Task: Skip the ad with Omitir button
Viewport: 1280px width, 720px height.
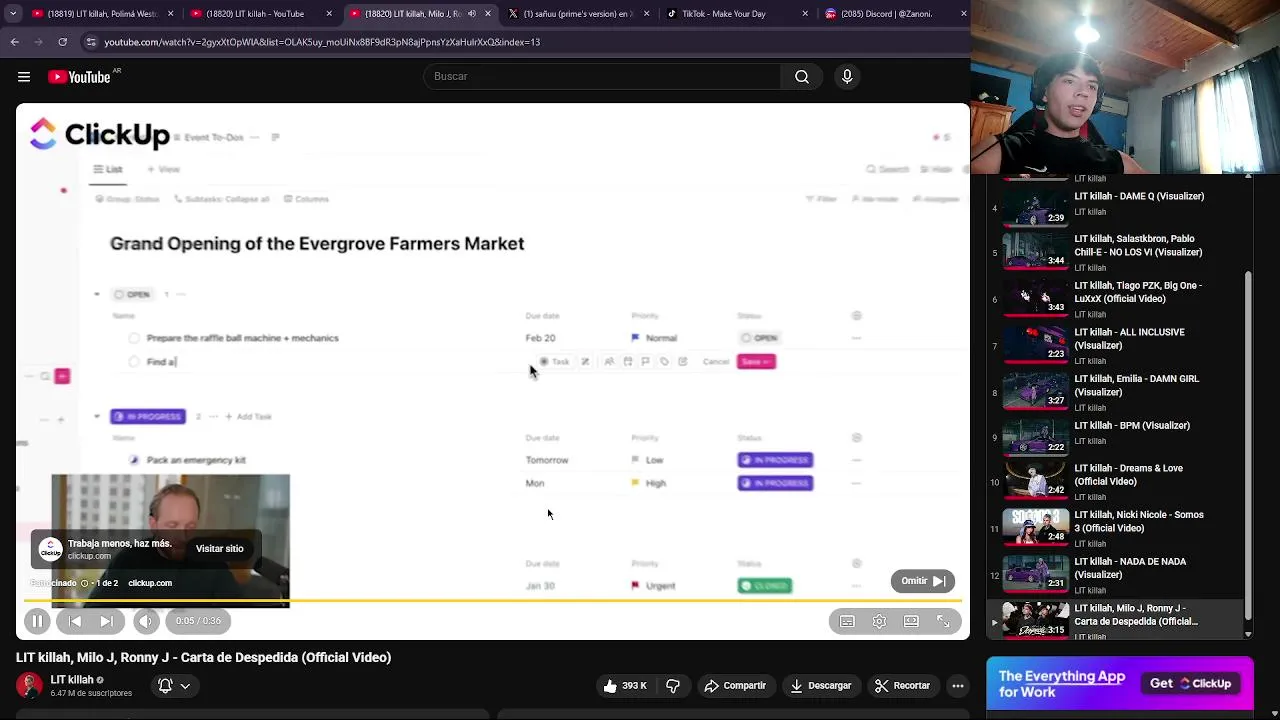Action: click(x=922, y=581)
